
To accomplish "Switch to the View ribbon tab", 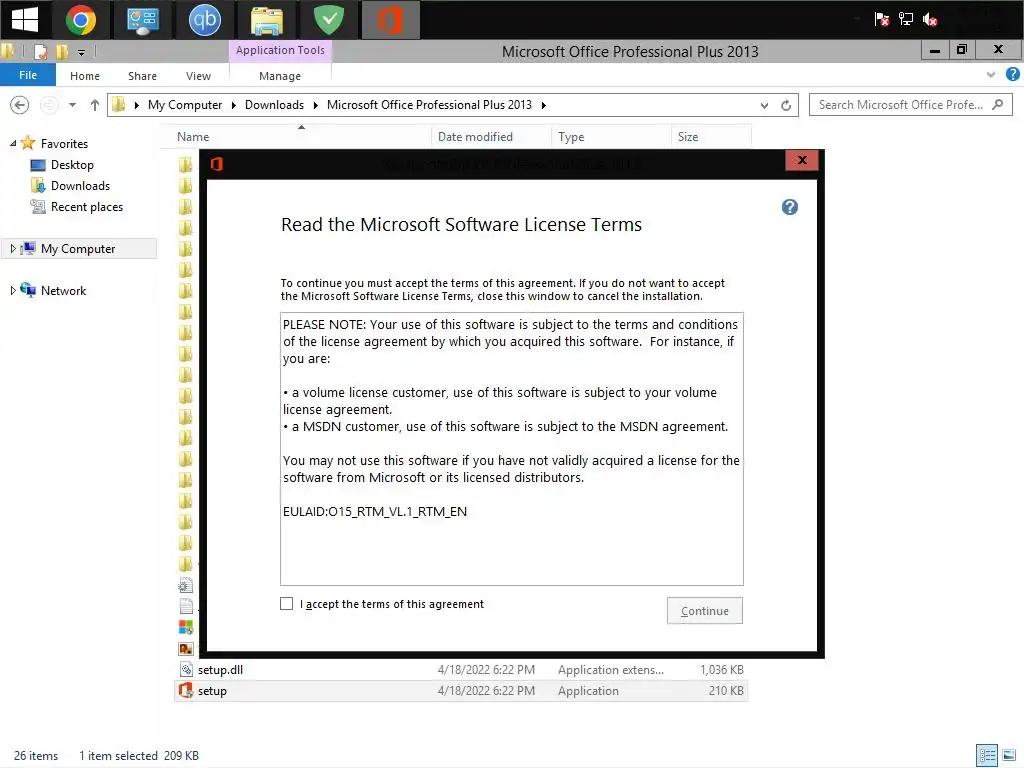I will [x=198, y=76].
